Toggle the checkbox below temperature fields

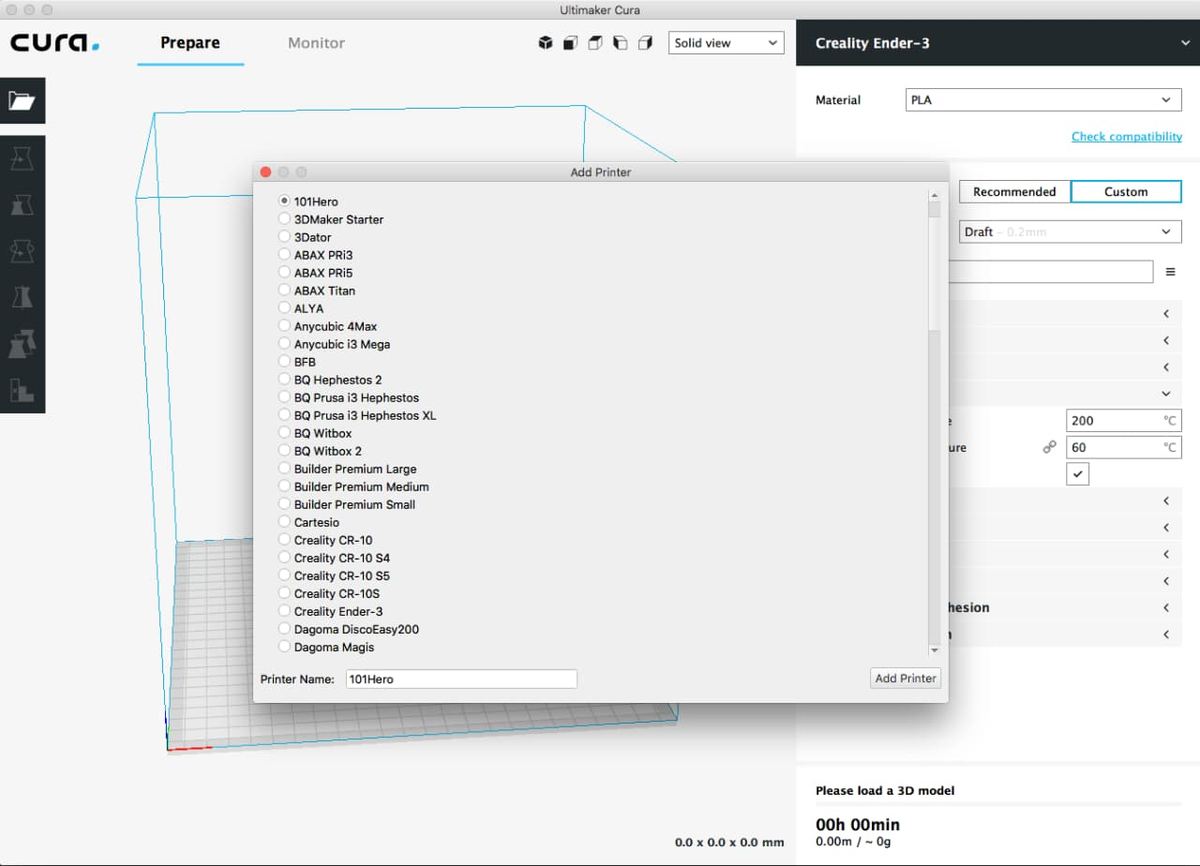point(1078,474)
